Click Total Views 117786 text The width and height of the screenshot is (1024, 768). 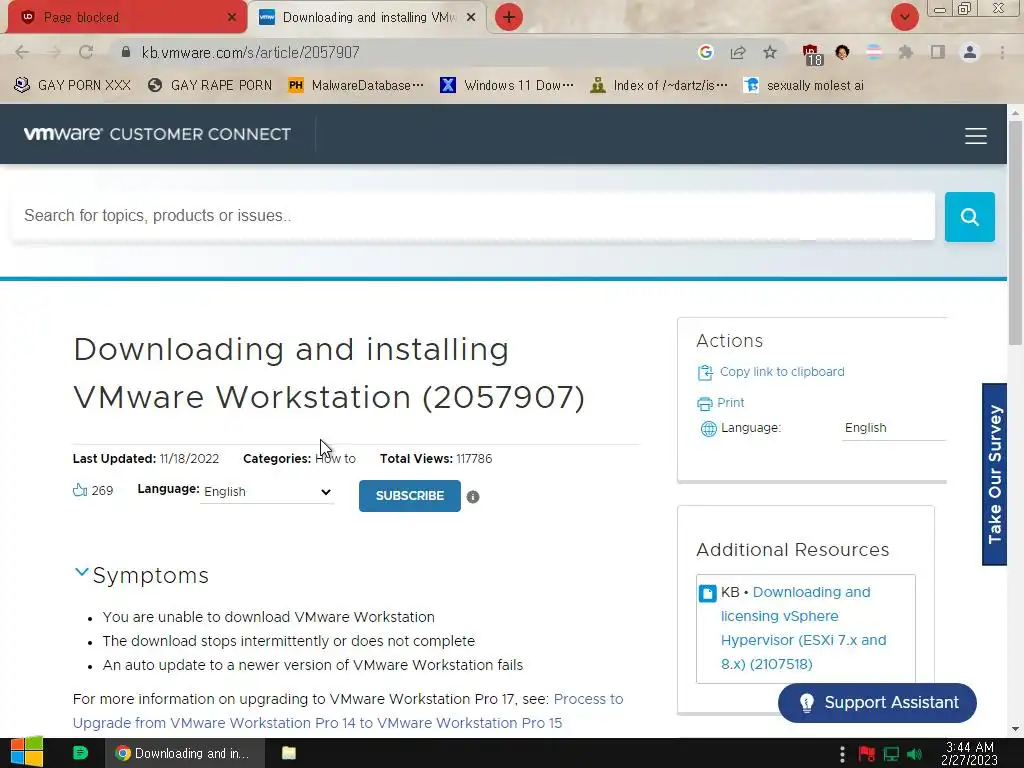(x=436, y=458)
